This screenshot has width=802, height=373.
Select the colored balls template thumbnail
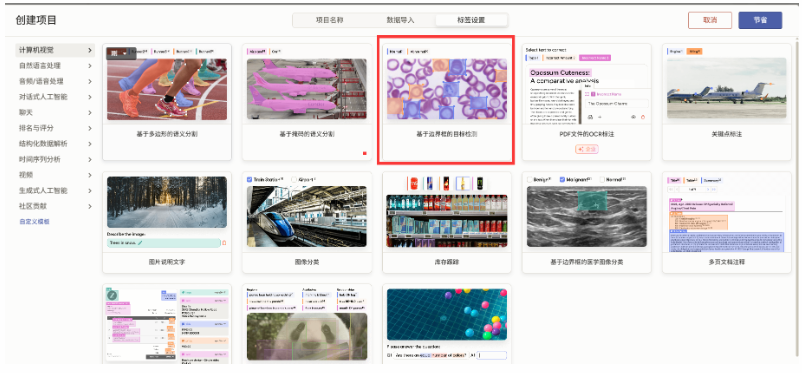pyautogui.click(x=447, y=314)
